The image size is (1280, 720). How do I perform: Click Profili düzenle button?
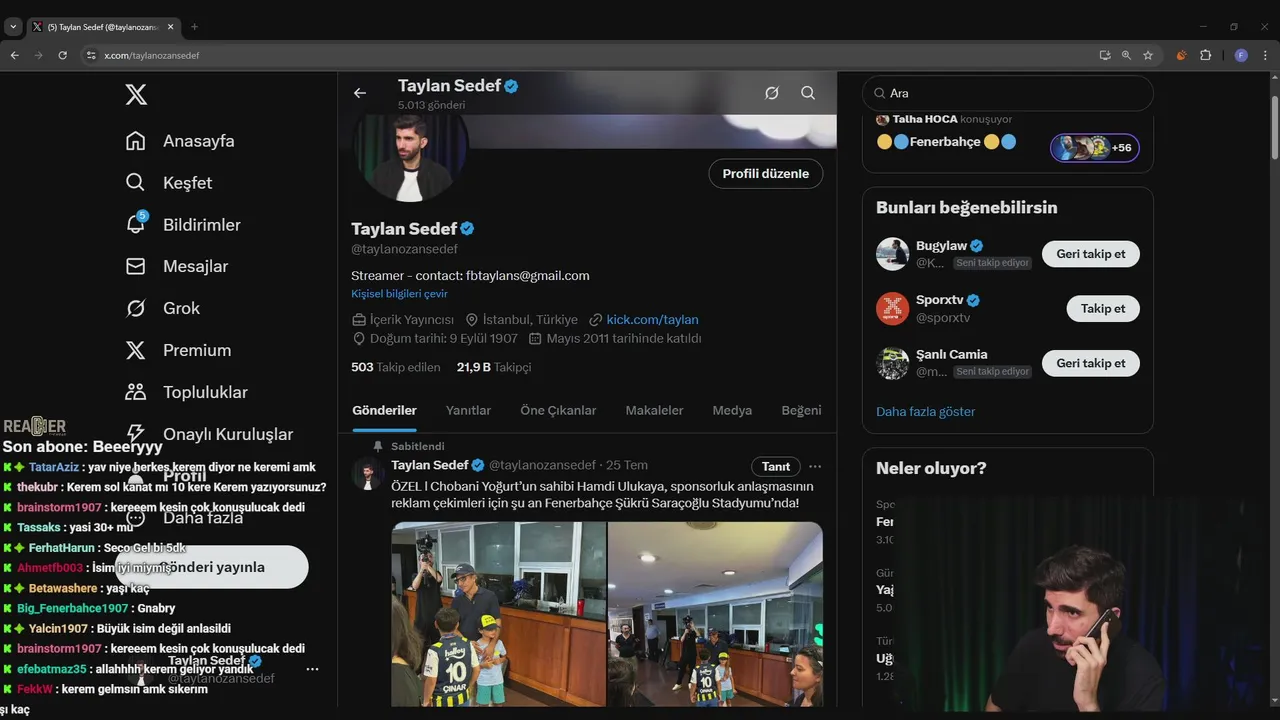[x=766, y=174]
